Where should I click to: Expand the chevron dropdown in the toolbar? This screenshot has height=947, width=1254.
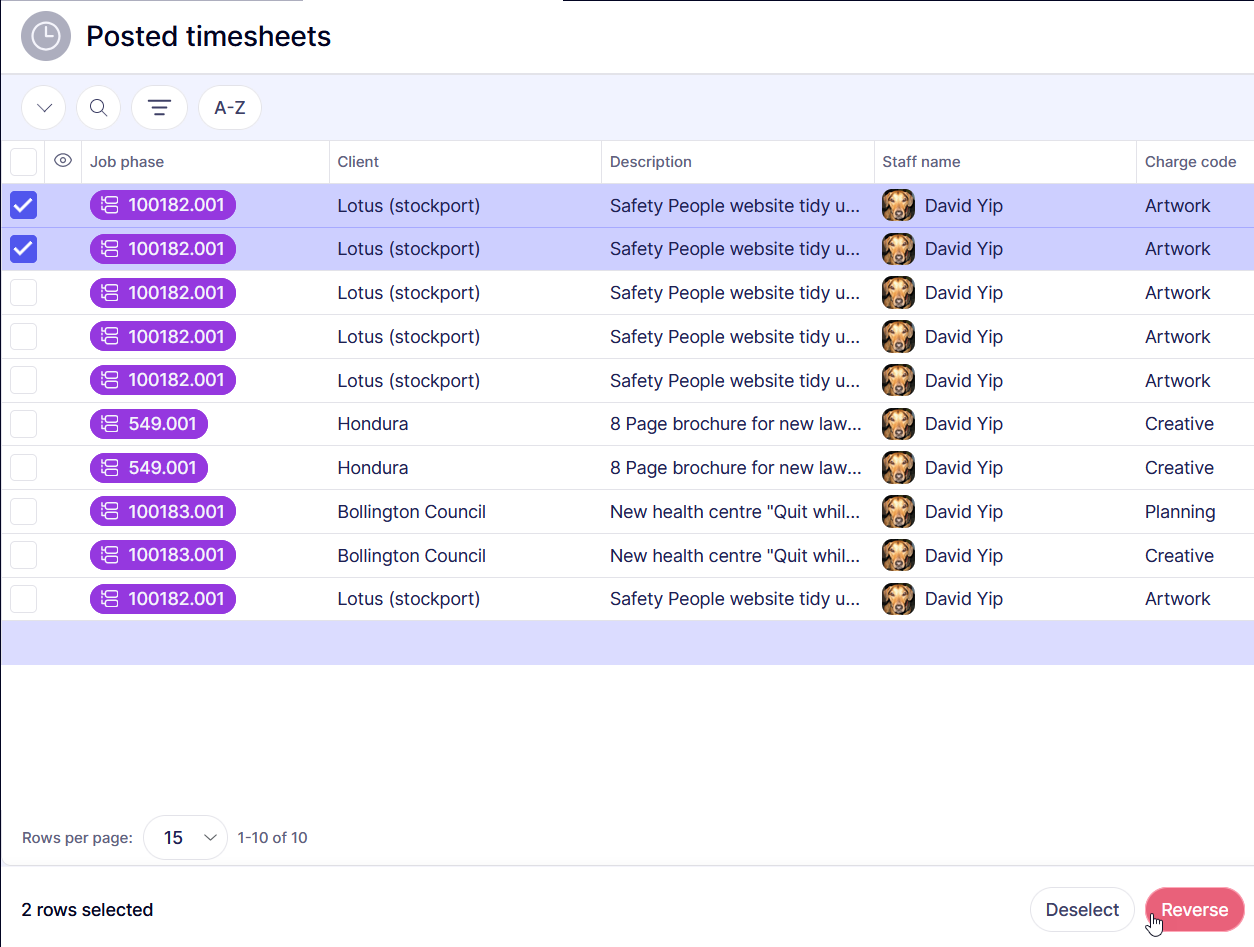[43, 108]
